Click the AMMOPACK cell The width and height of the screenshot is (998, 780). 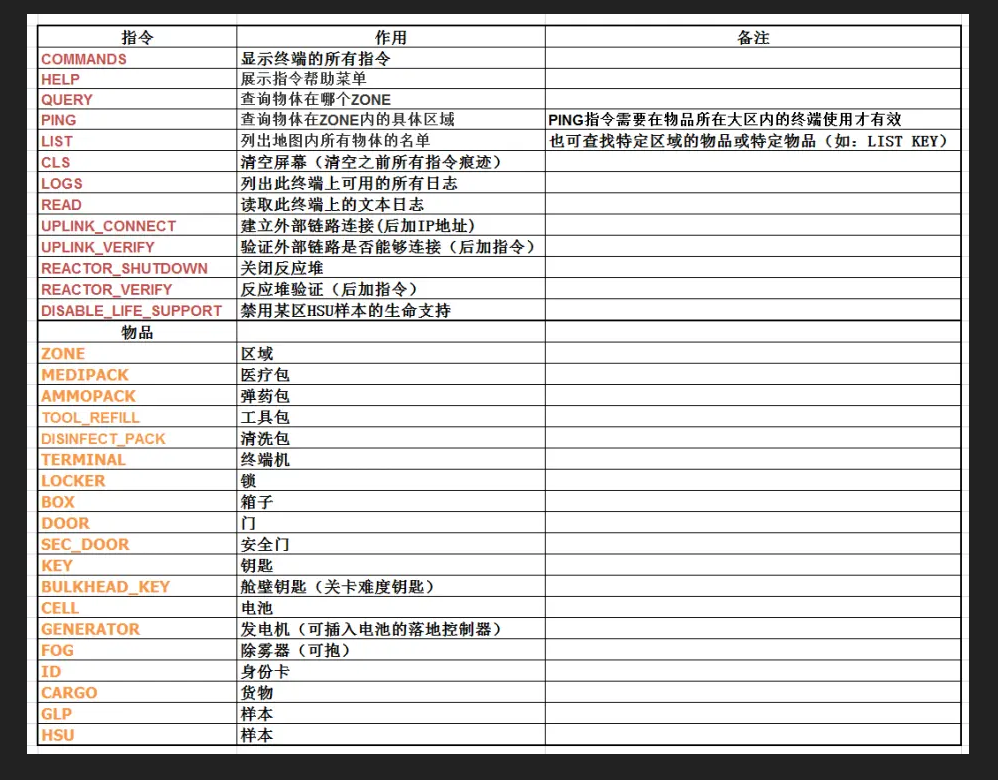pos(137,395)
